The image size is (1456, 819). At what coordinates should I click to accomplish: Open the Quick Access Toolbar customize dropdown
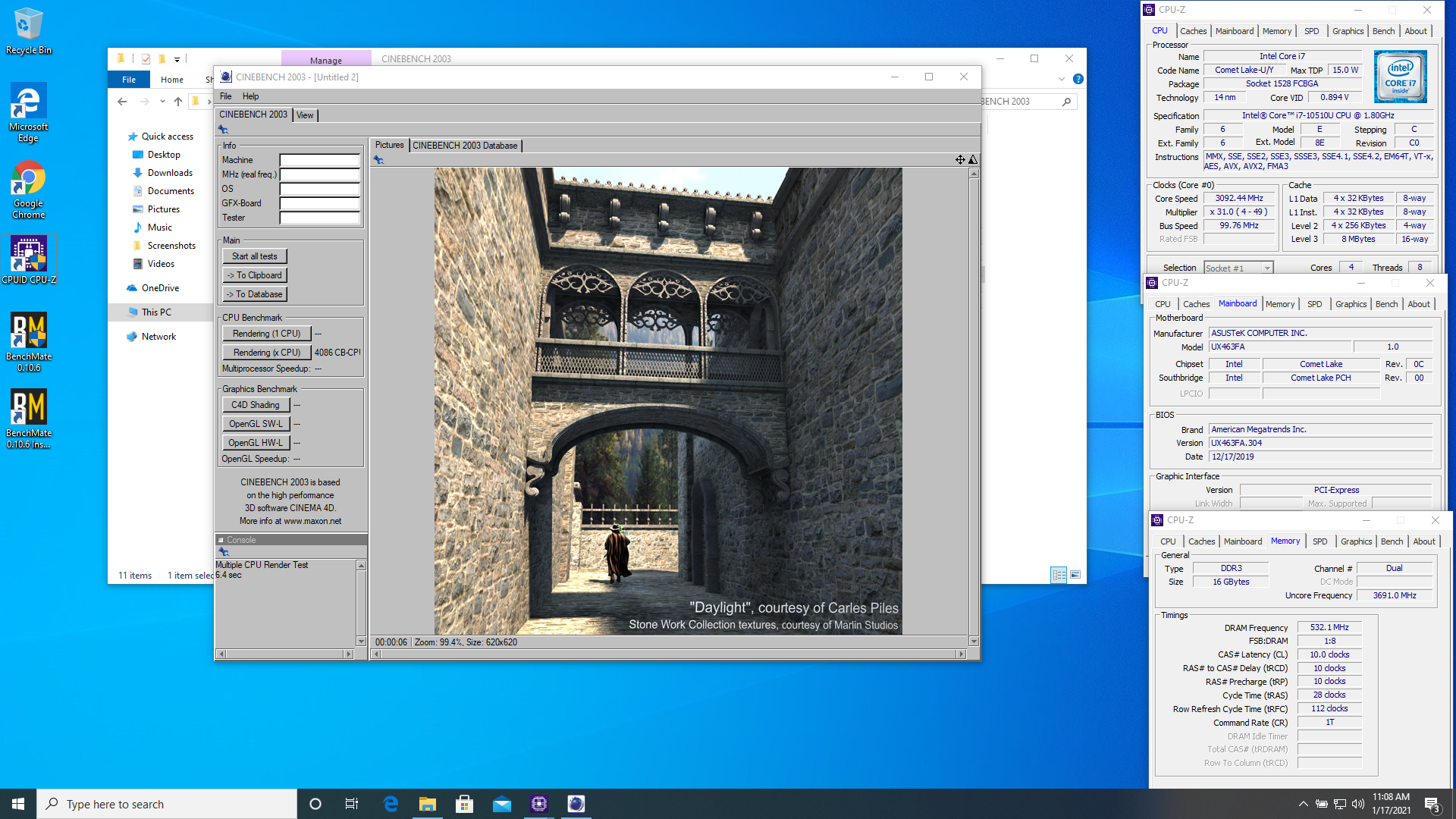(177, 59)
